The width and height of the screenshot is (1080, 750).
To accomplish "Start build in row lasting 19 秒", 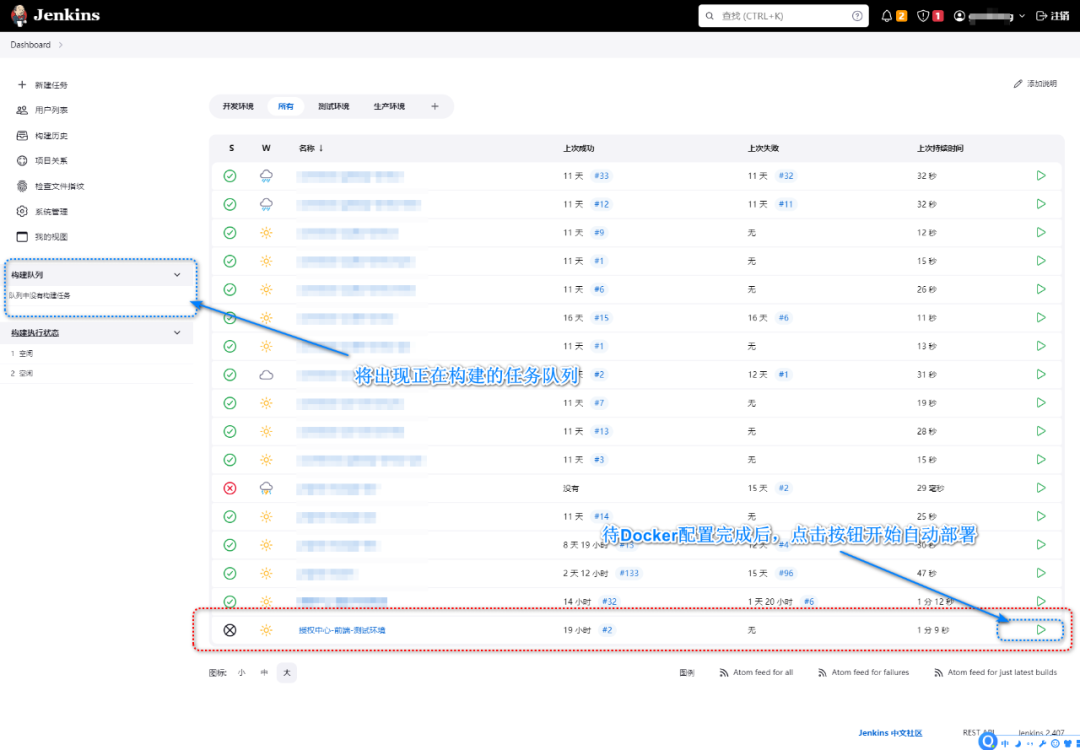I will click(1041, 402).
